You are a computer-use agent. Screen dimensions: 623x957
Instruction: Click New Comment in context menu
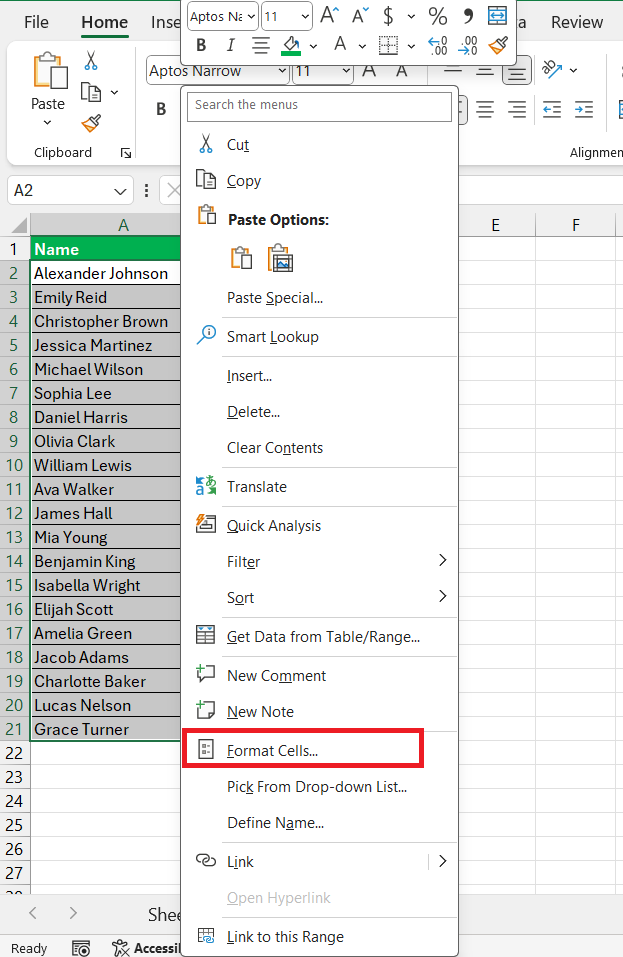[320, 676]
